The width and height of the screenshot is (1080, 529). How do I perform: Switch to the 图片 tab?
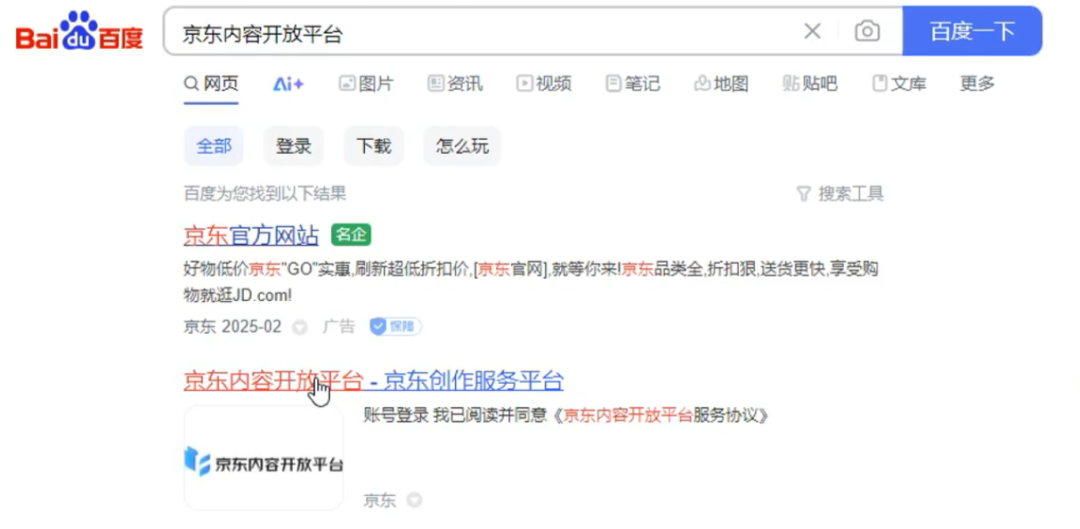pos(366,84)
